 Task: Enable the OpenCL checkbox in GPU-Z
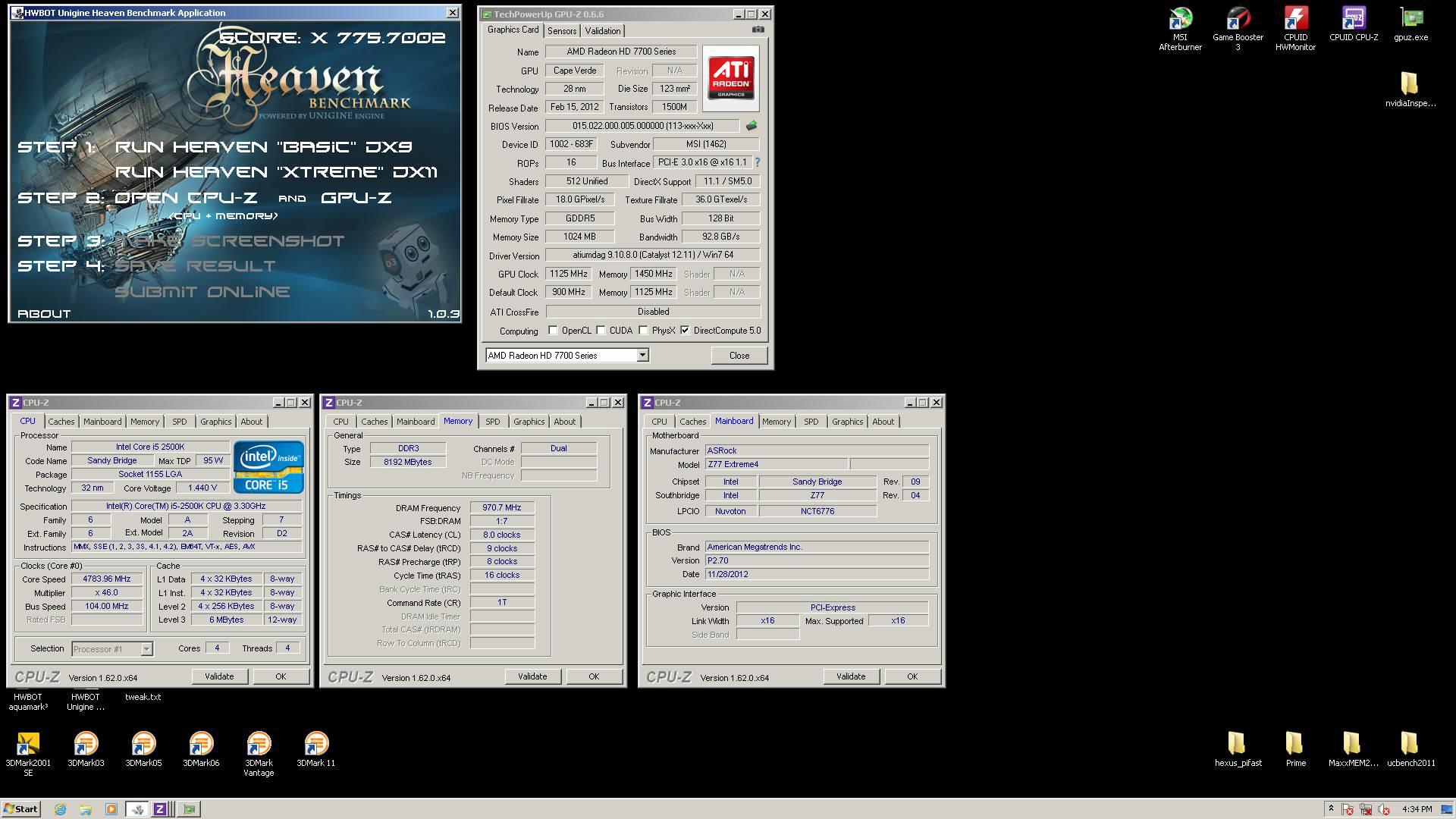coord(553,331)
